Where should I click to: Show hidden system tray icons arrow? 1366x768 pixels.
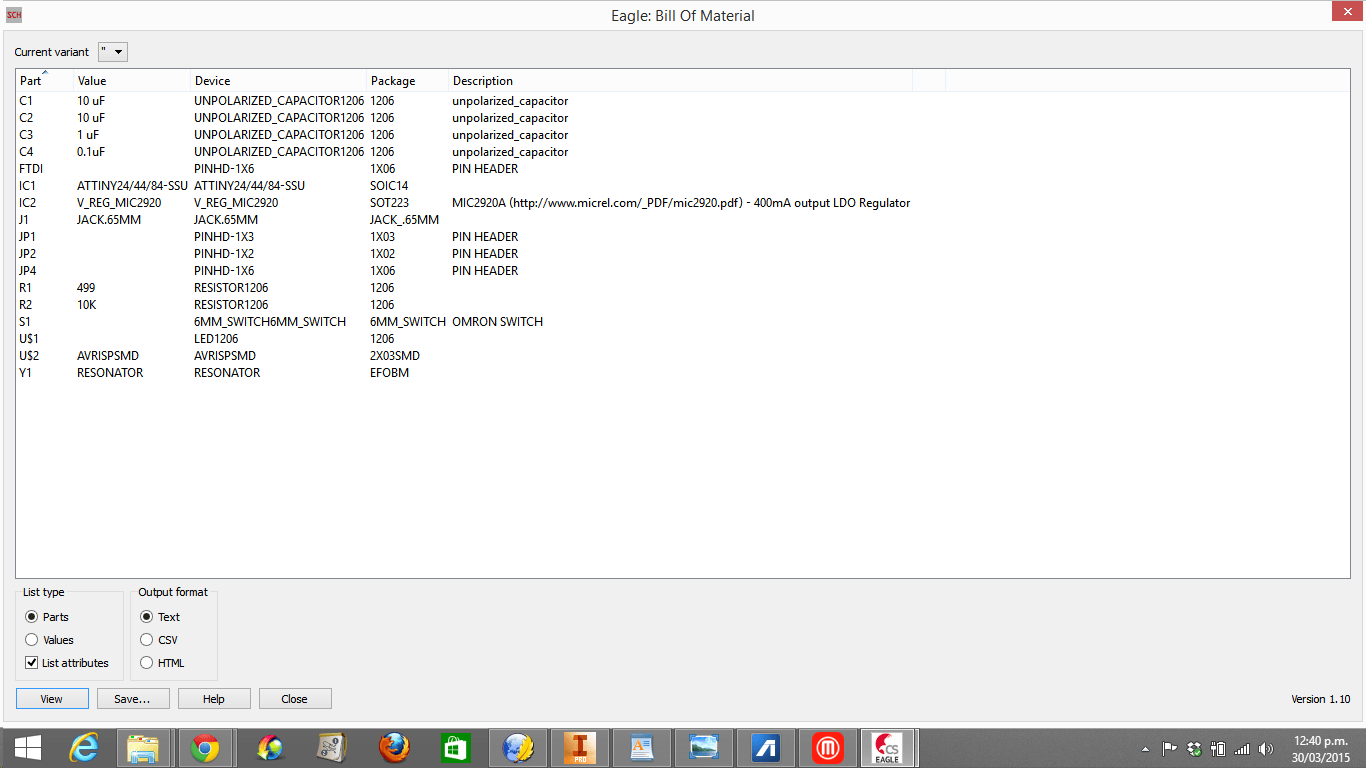(1145, 748)
